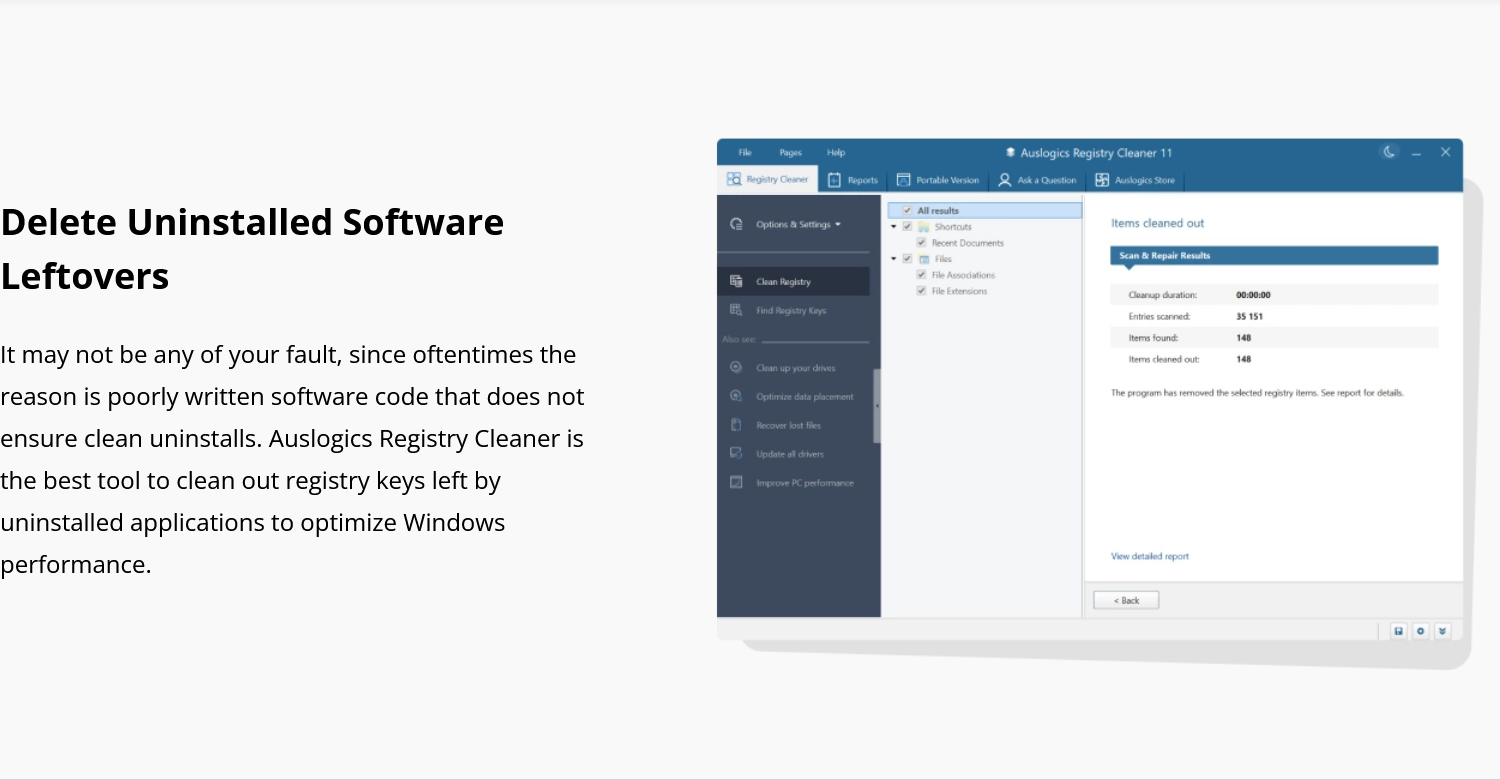Collapse the Files tree node arrow
The width and height of the screenshot is (1500, 780).
(x=894, y=259)
